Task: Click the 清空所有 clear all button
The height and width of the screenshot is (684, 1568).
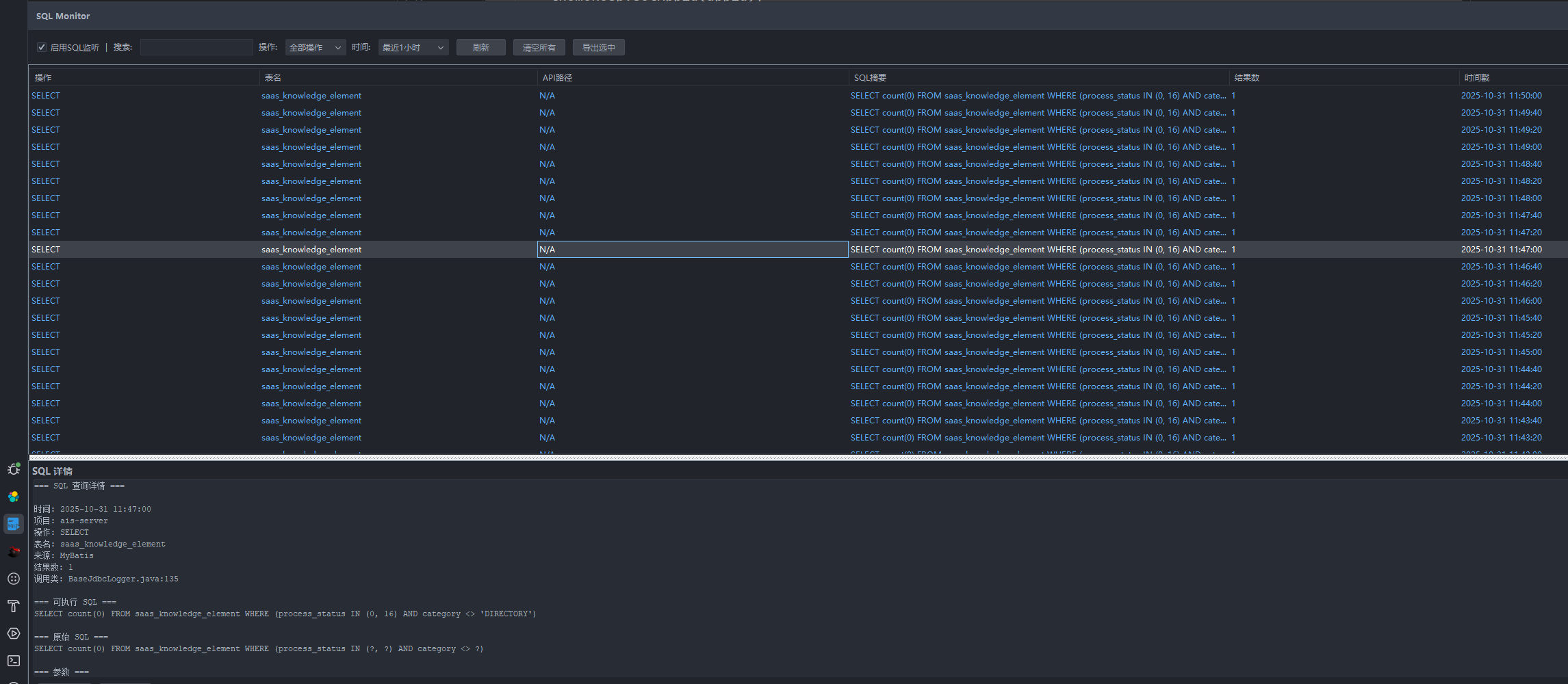Action: point(539,47)
